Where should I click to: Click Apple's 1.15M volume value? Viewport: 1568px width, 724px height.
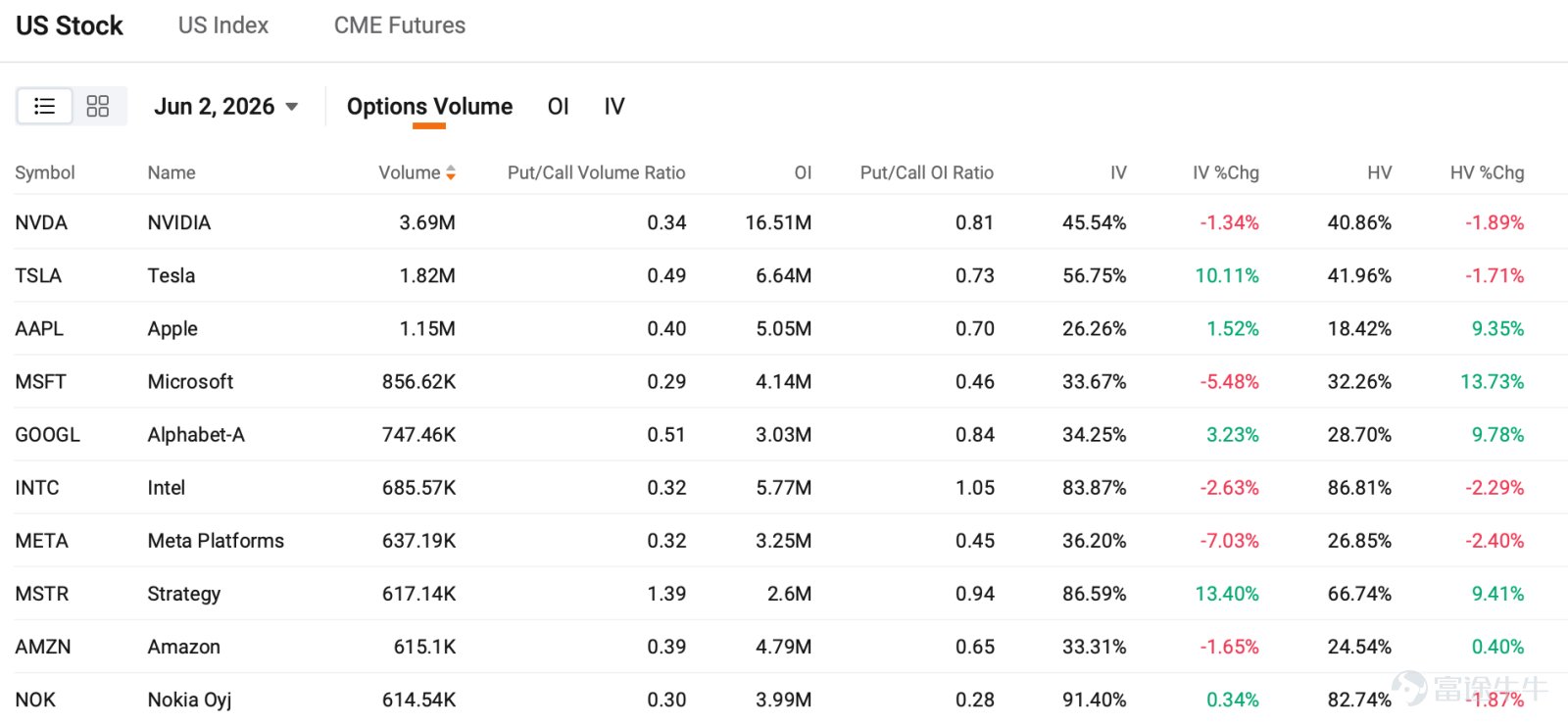tap(427, 328)
